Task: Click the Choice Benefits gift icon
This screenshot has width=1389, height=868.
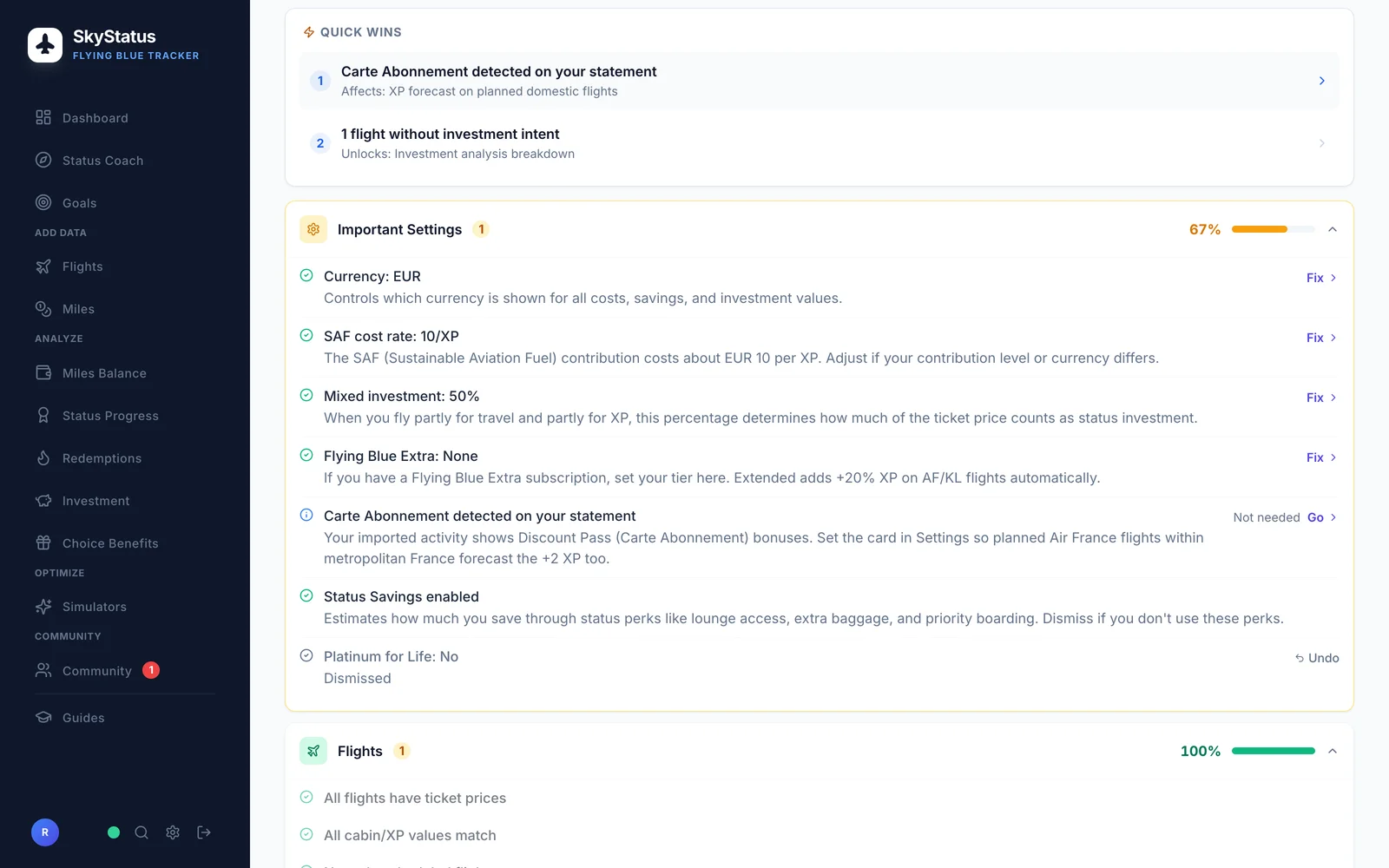Action: 43,543
